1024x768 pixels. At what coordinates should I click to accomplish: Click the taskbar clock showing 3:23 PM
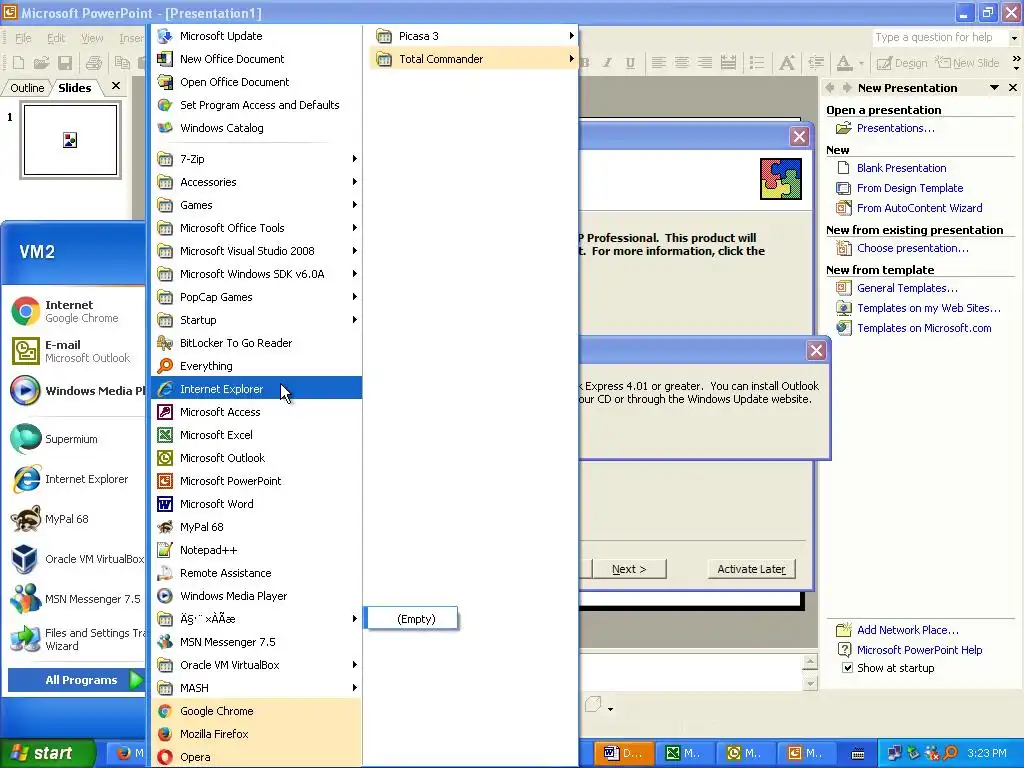[x=987, y=753]
